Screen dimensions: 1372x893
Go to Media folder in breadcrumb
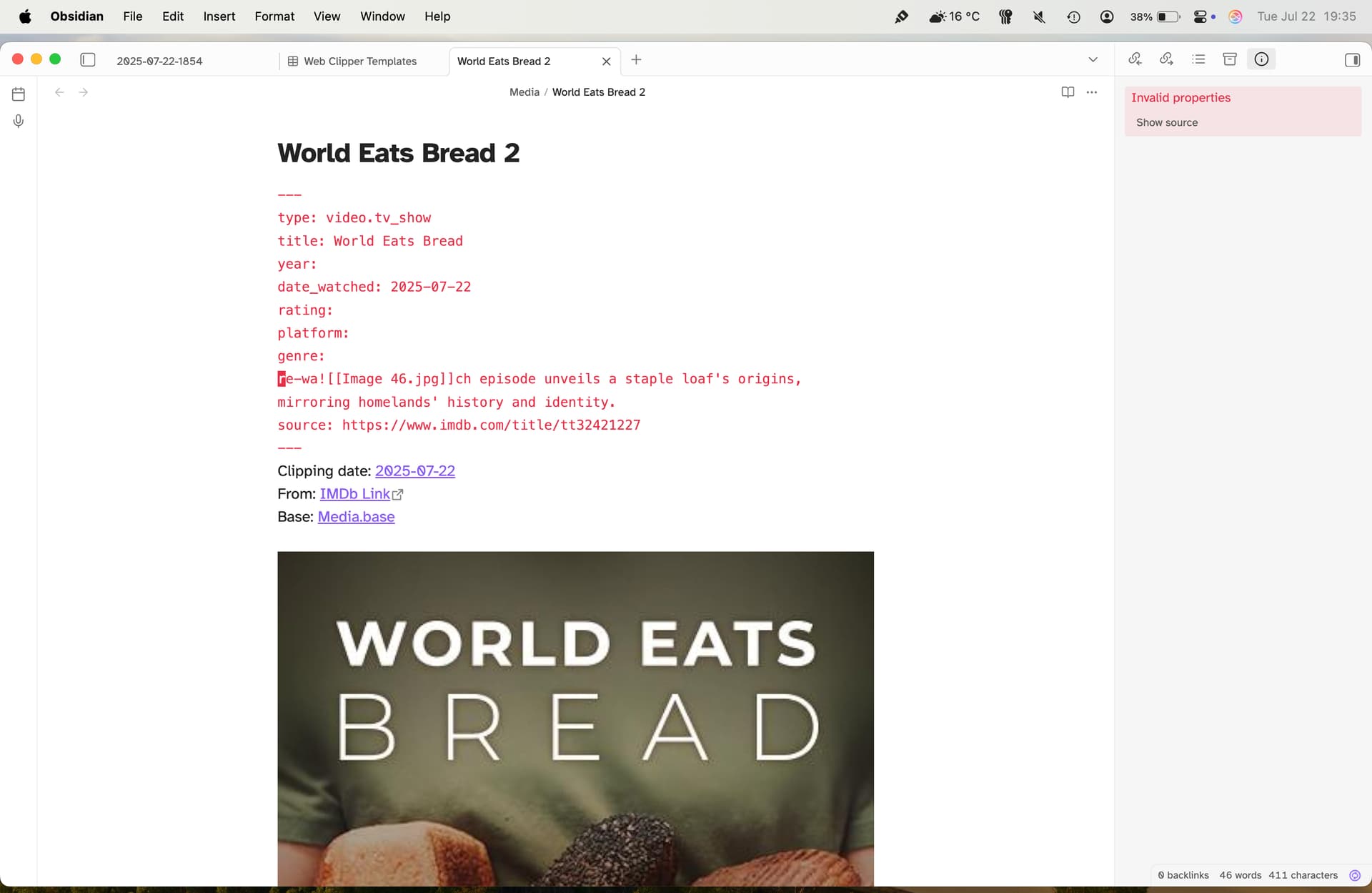tap(525, 92)
